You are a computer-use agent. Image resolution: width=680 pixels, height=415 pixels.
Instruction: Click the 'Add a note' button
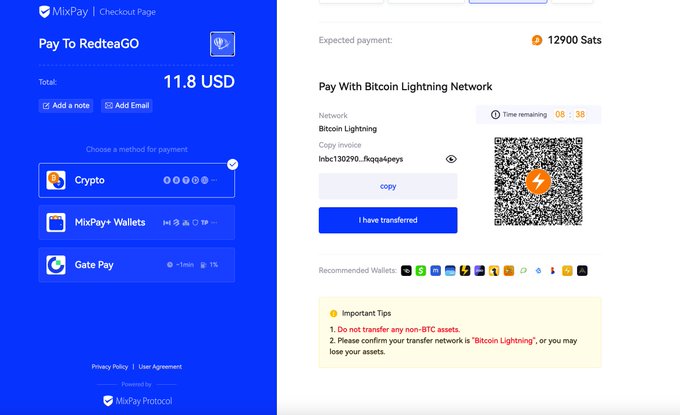click(x=66, y=105)
